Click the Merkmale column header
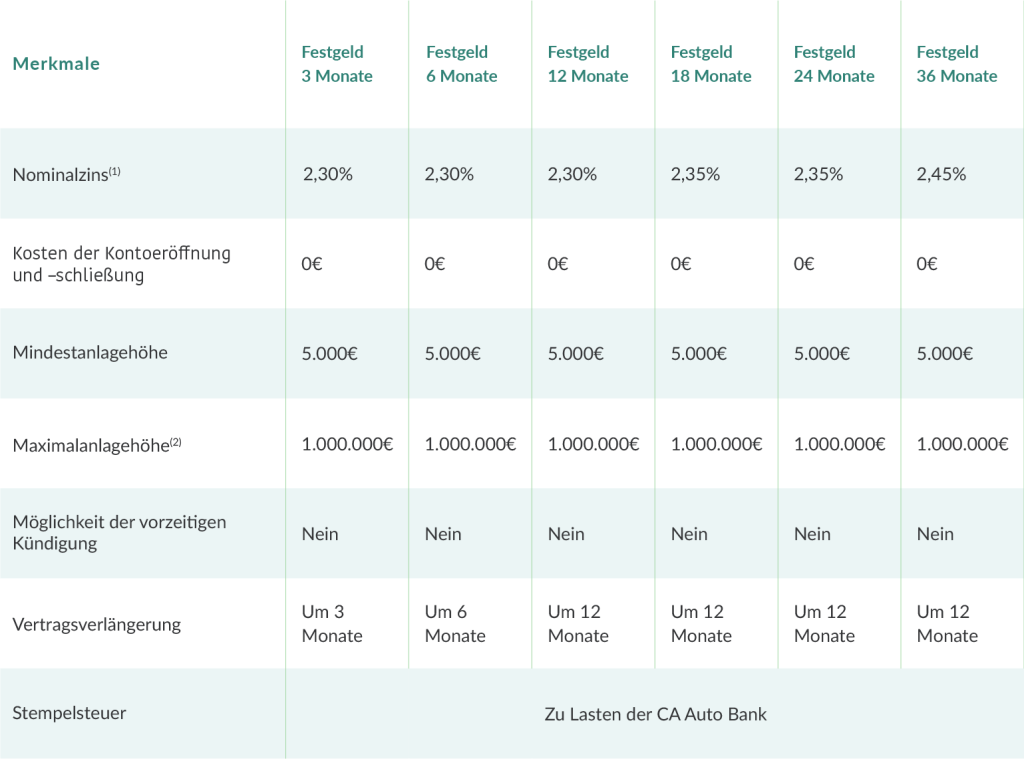This screenshot has width=1024, height=759. coord(56,64)
